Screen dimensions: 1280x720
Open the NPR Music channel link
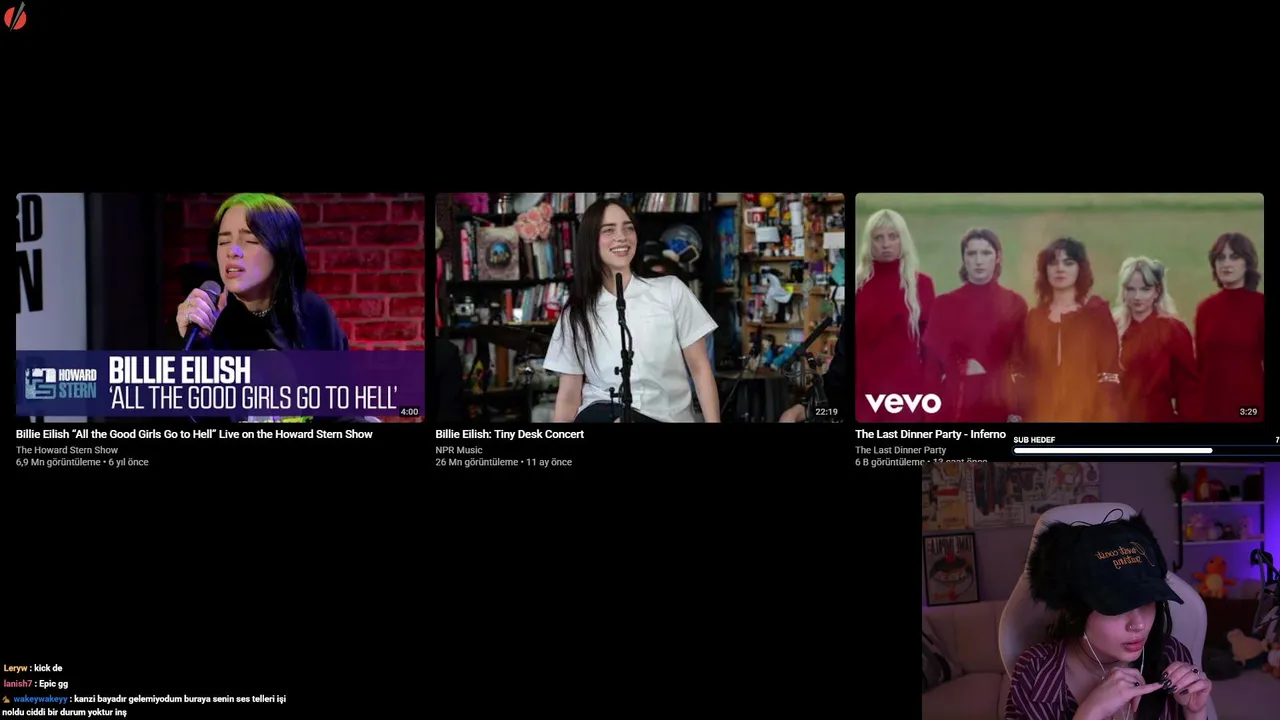pos(459,450)
